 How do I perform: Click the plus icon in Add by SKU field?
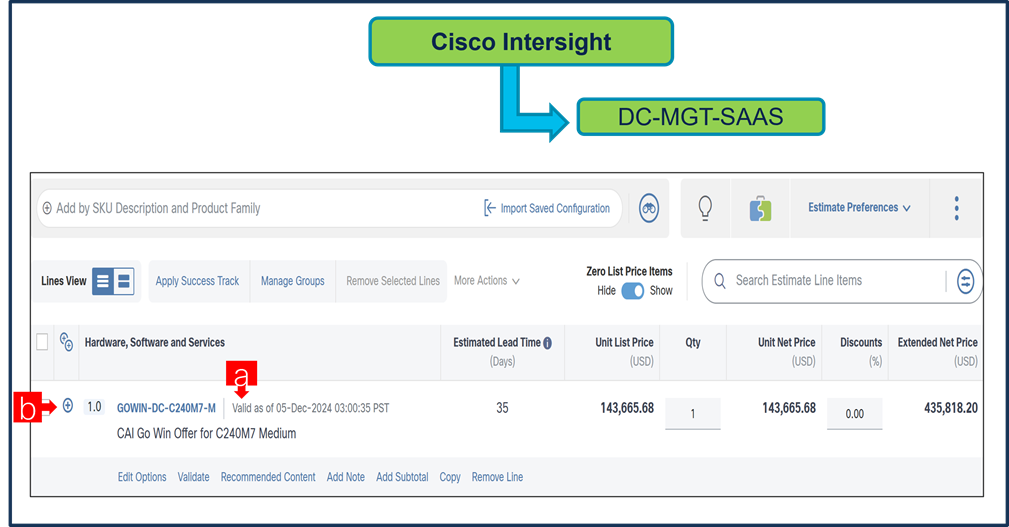pyautogui.click(x=47, y=208)
